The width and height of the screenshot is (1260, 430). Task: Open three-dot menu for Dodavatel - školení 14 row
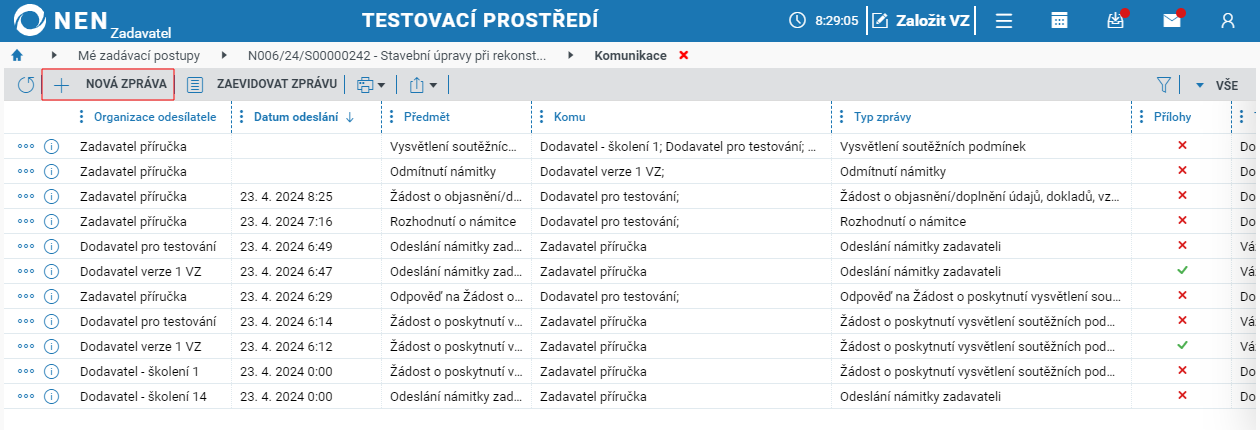26,396
